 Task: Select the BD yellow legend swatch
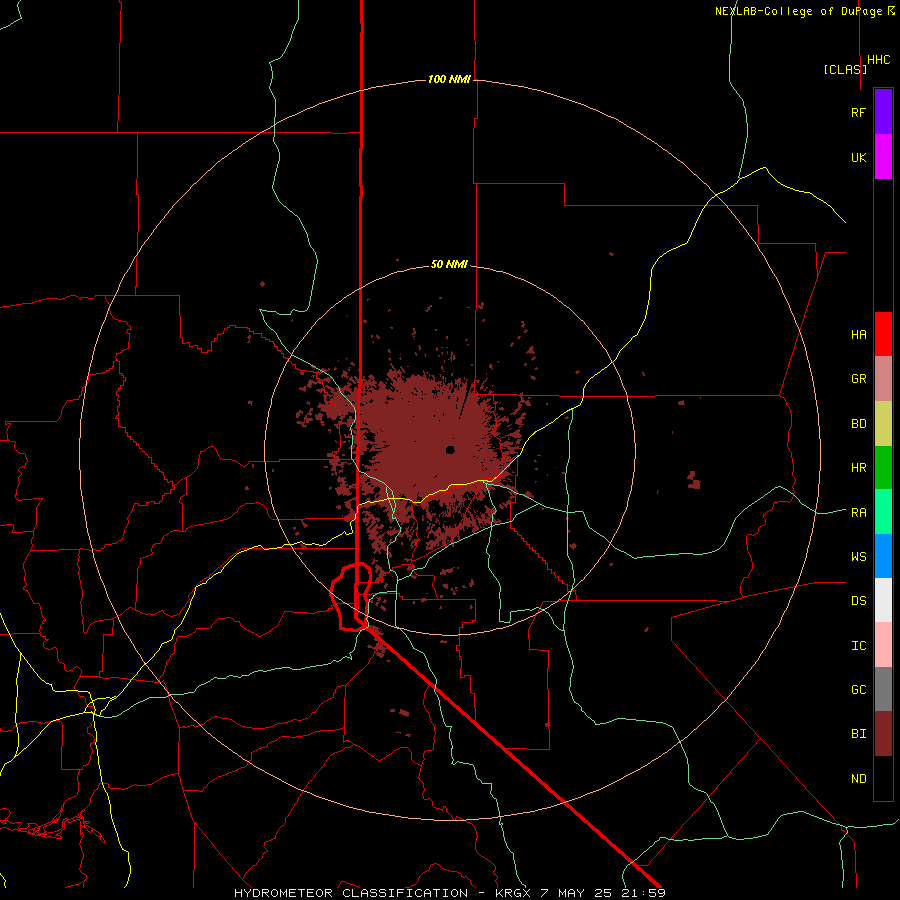point(883,423)
